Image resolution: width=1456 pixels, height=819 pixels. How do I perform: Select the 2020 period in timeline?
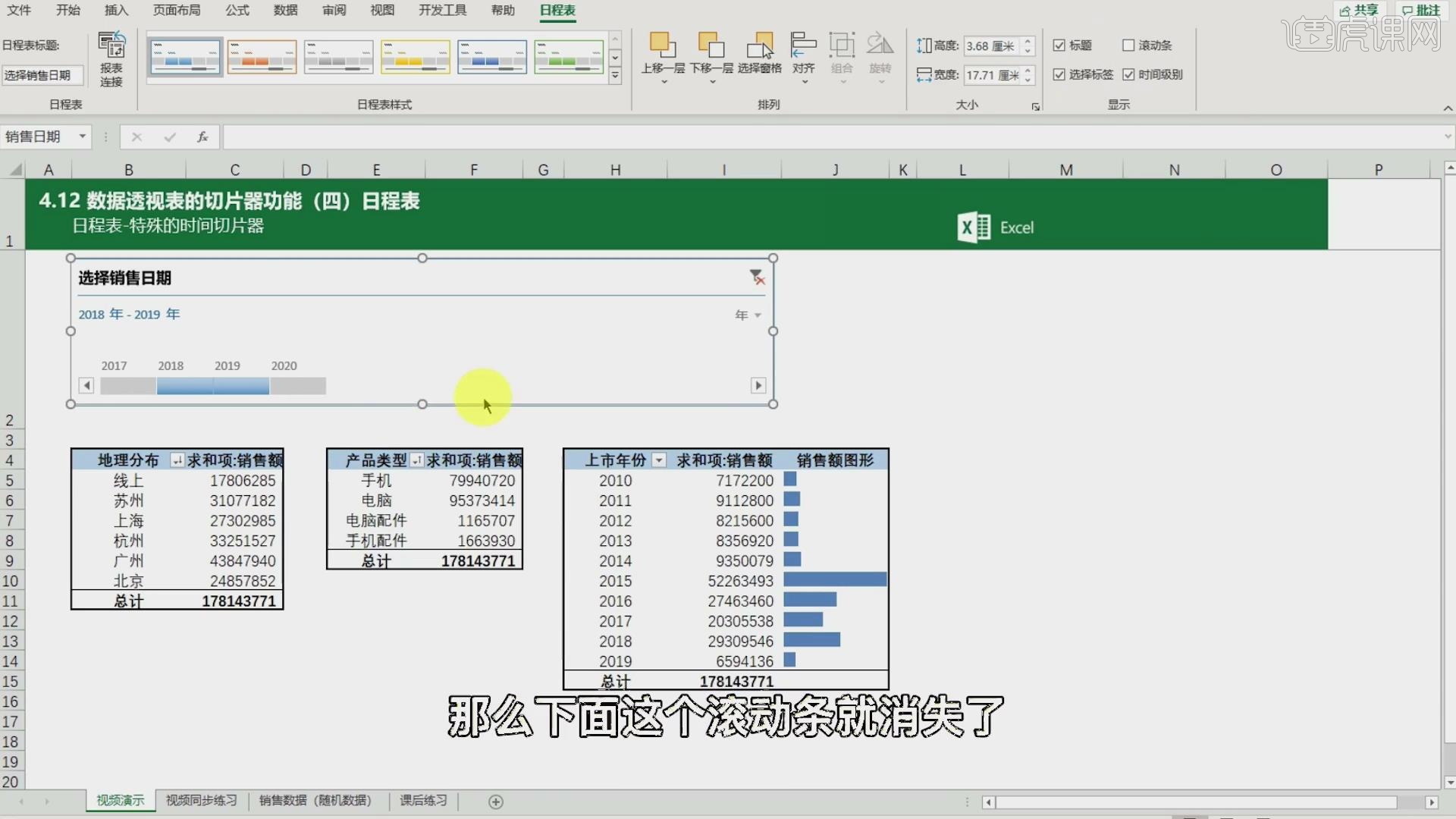point(298,386)
